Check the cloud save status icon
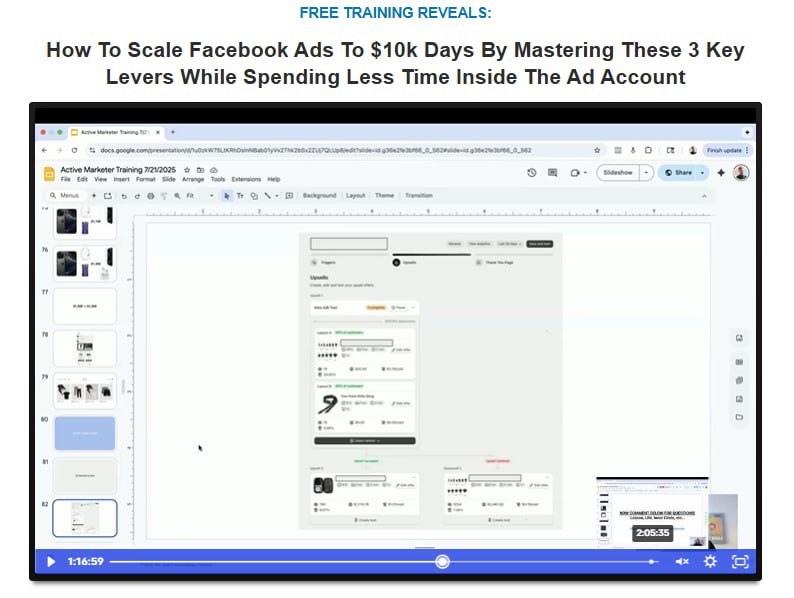The height and width of the screenshot is (598, 794). pyautogui.click(x=214, y=170)
